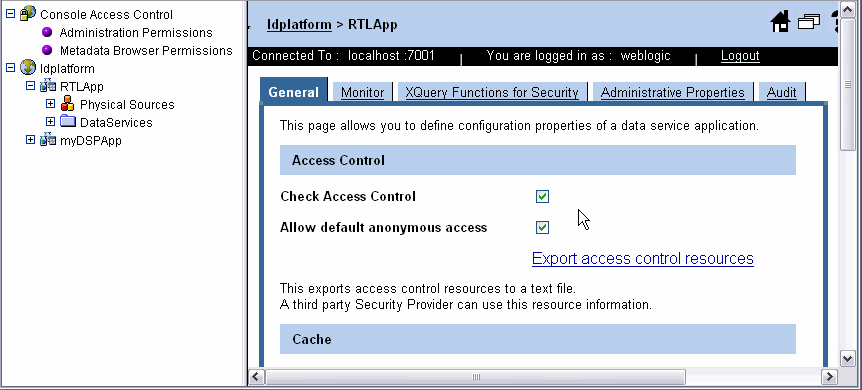Click the 'localhost :7001' connection text
Viewport: 862px width, 390px height.
point(391,56)
